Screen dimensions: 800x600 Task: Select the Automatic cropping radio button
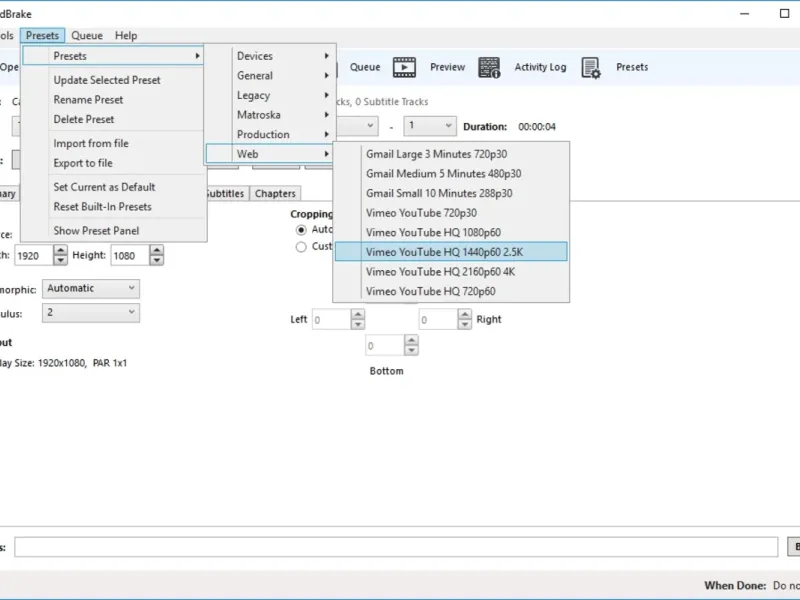coord(301,230)
